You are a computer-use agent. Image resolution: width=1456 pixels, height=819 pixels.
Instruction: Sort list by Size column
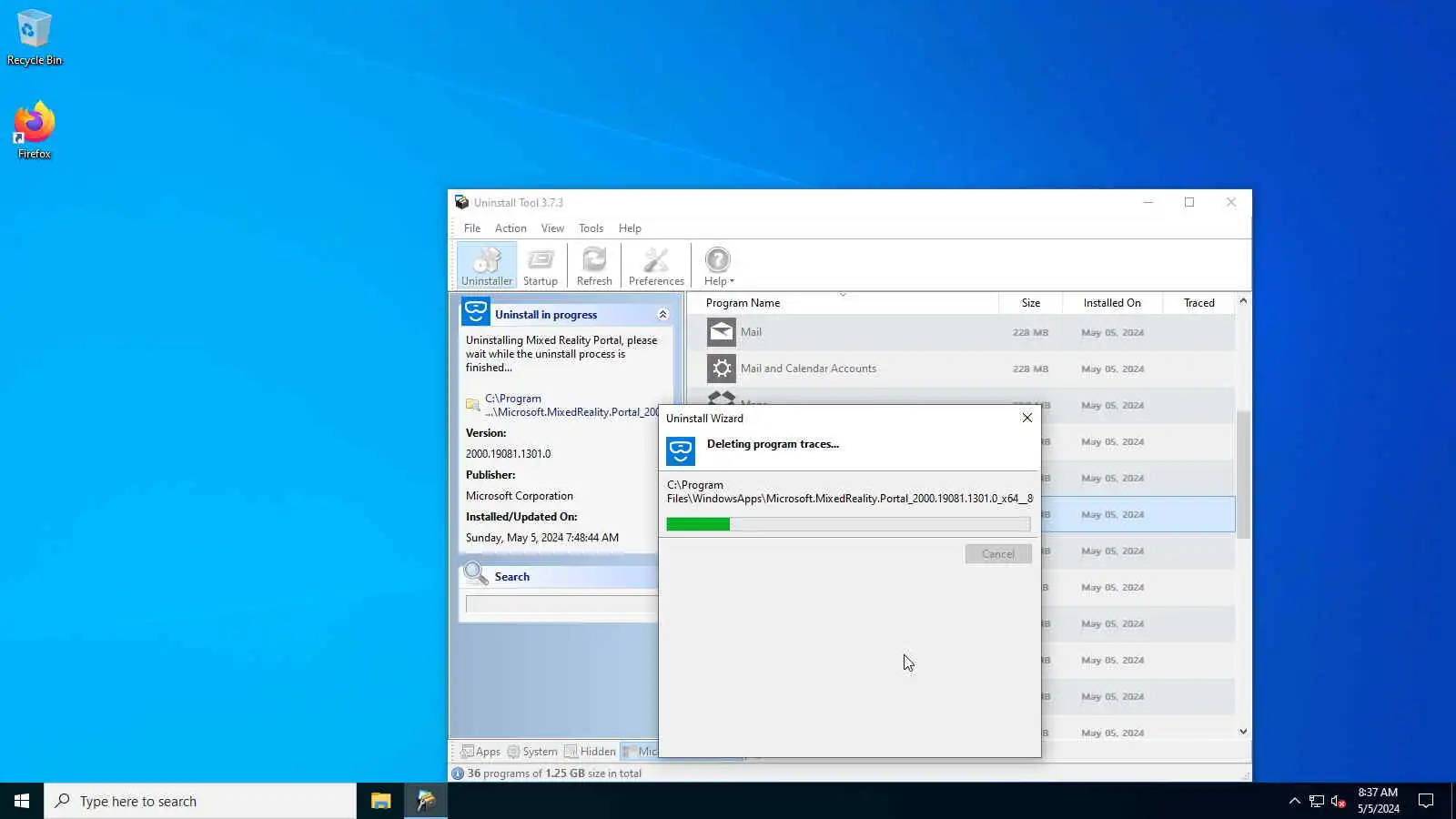coord(1031,303)
